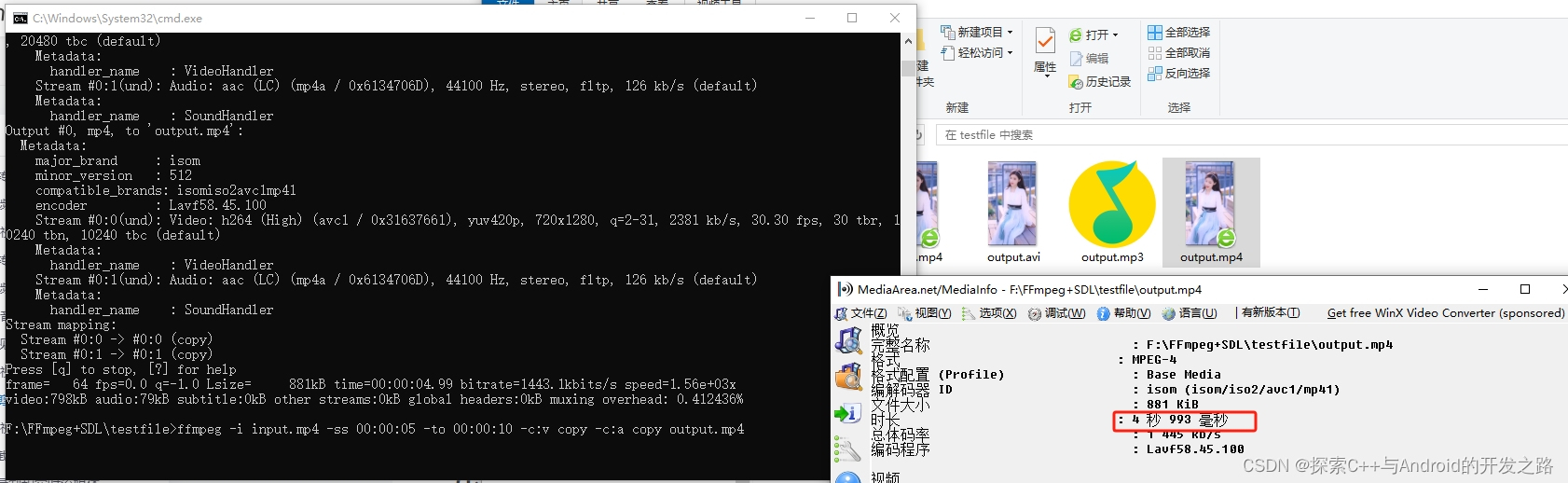1568x483 pixels.
Task: Click the 全部选择 grid icon
Action: [x=1155, y=32]
